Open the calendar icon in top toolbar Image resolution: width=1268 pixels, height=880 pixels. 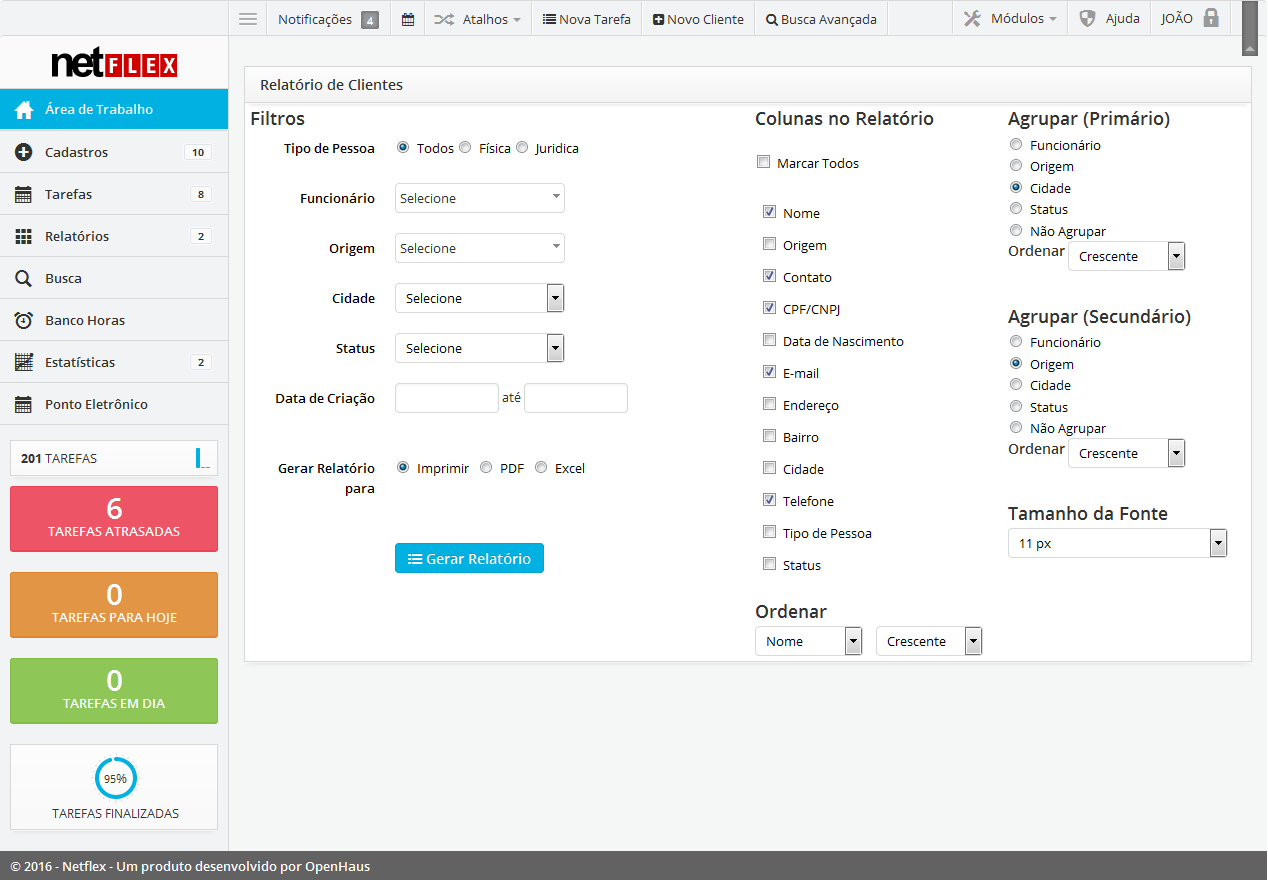coord(408,19)
